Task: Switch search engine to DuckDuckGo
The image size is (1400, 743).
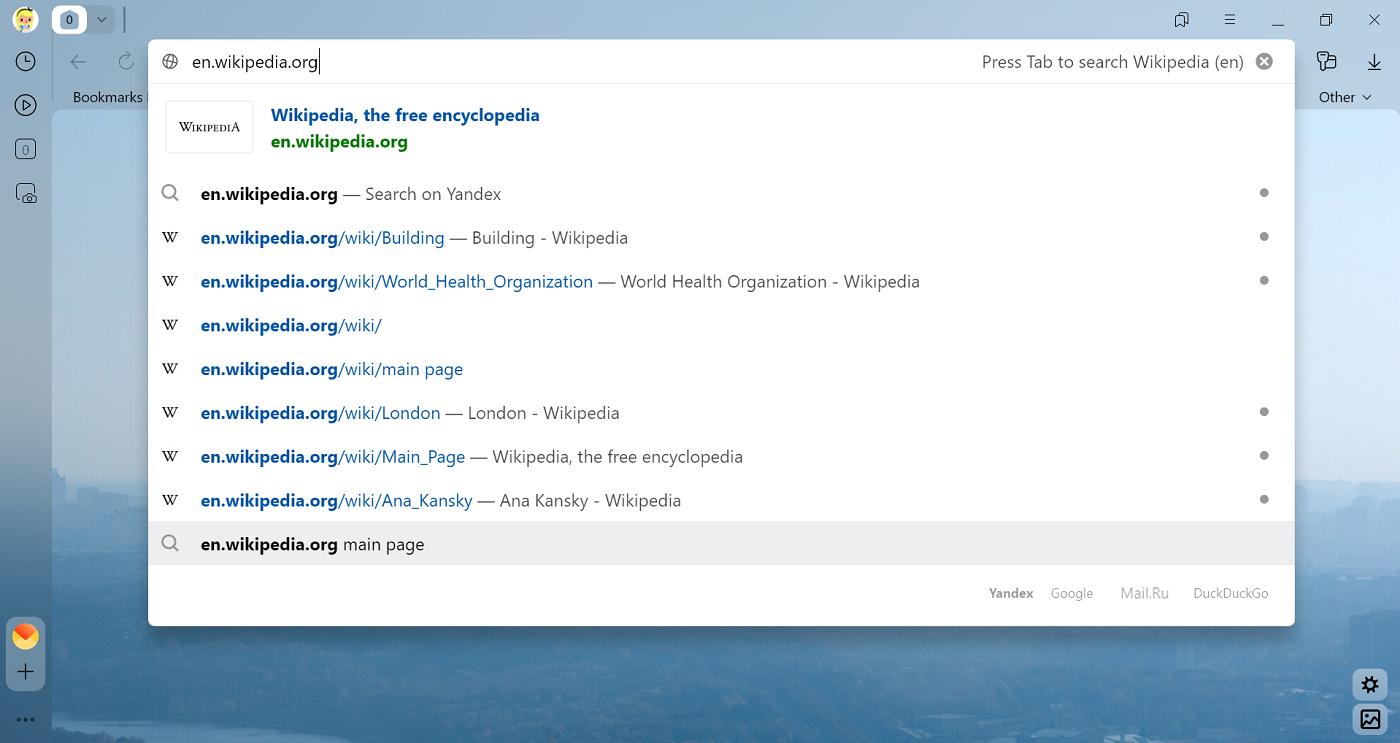Action: pos(1230,593)
